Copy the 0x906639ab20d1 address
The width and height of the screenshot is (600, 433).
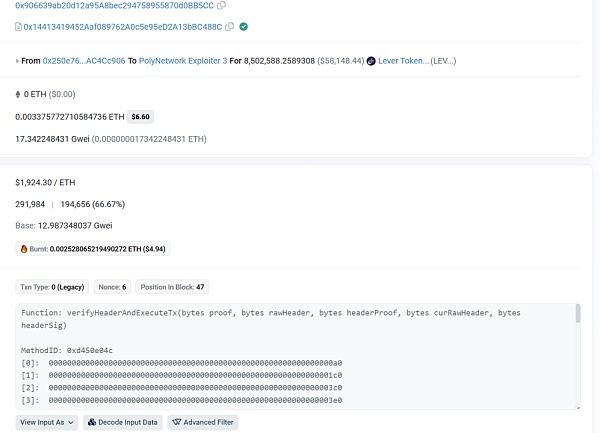pyautogui.click(x=221, y=5)
